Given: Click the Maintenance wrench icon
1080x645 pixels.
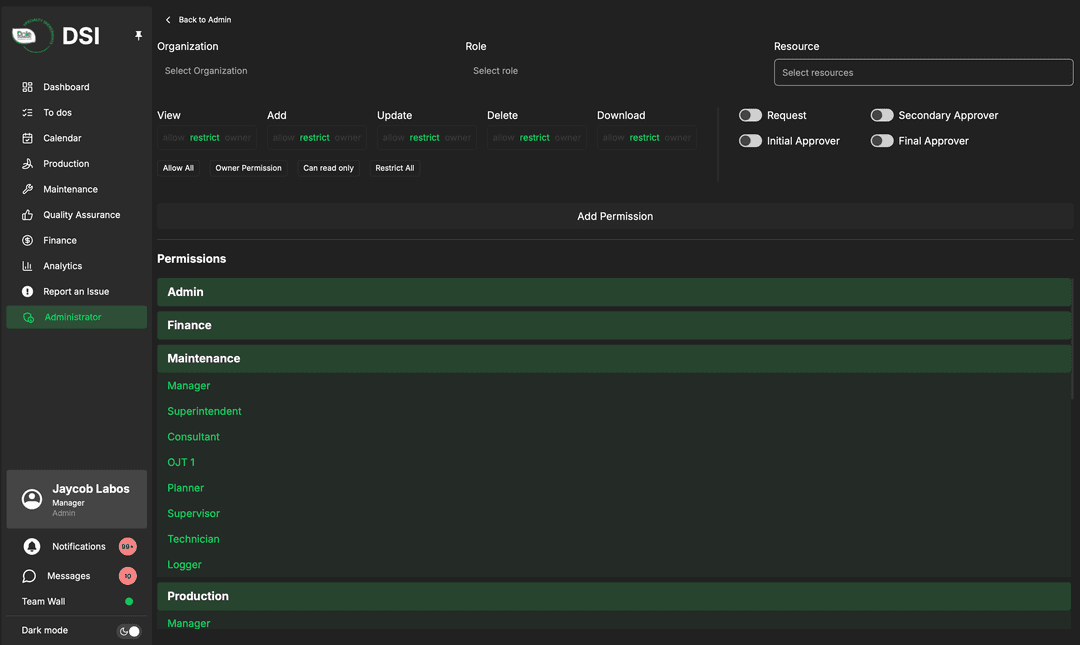Looking at the screenshot, I should point(28,189).
